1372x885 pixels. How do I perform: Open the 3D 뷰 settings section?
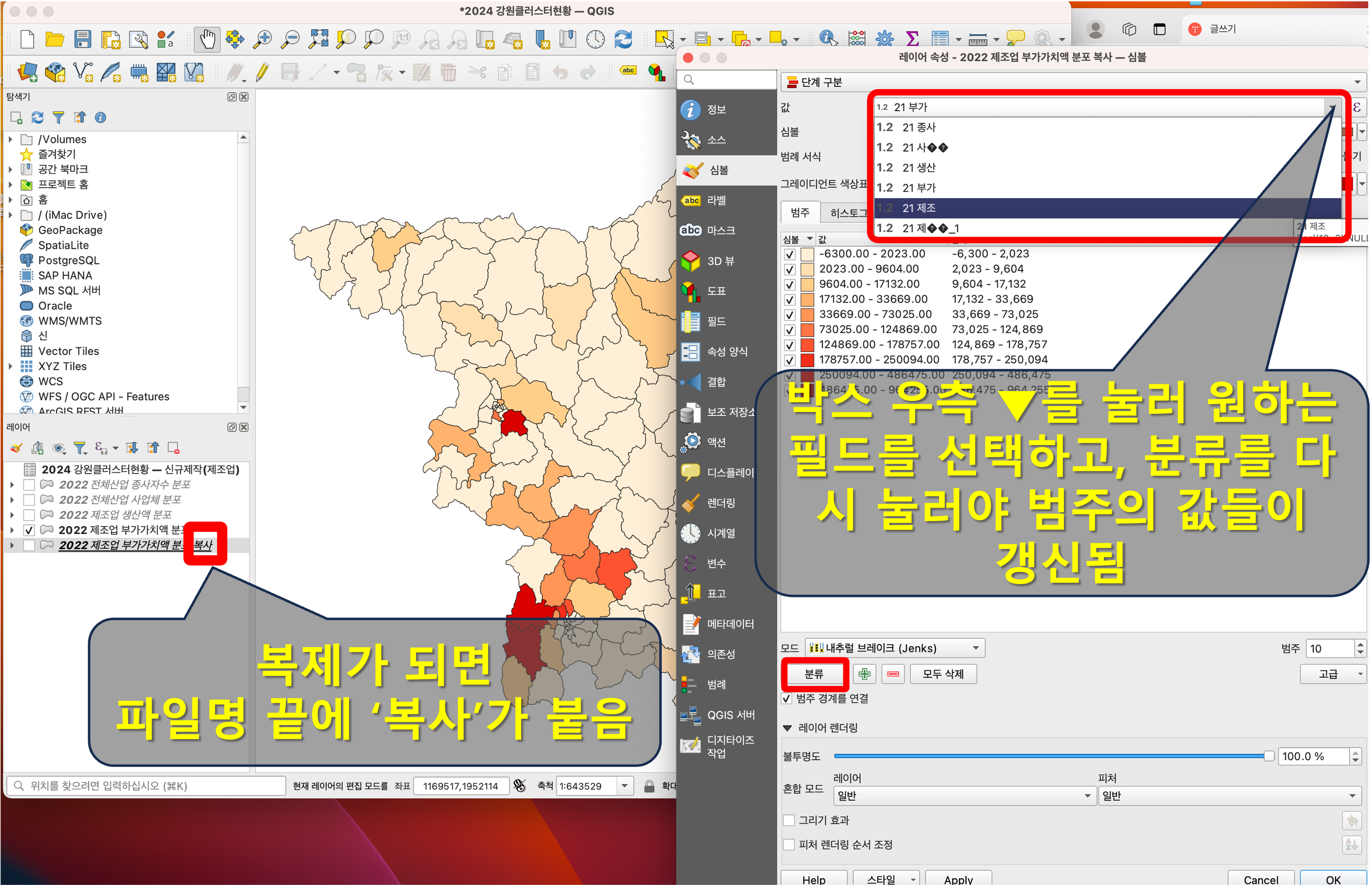click(720, 261)
